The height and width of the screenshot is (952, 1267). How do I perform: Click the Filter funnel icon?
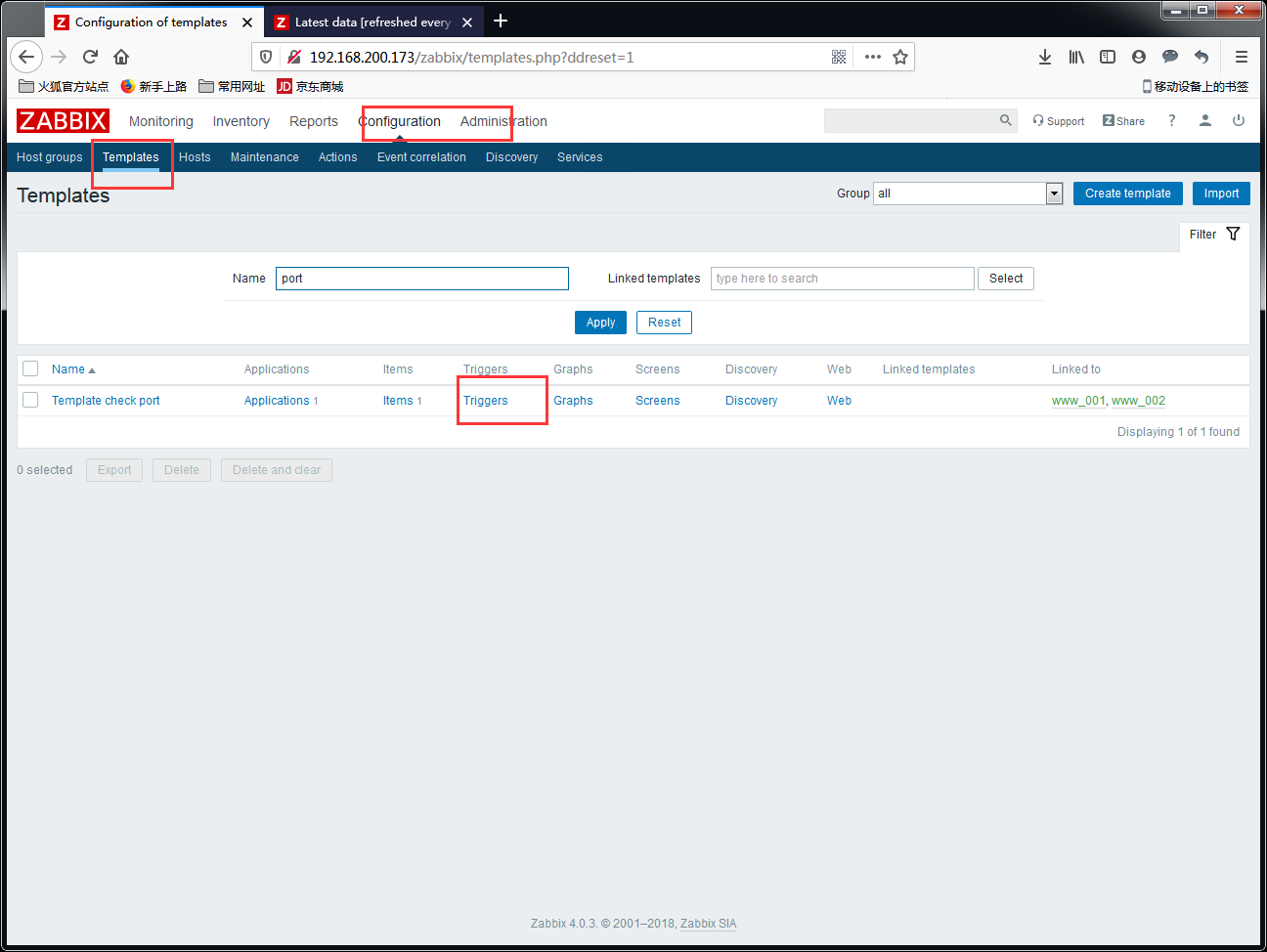tap(1233, 234)
